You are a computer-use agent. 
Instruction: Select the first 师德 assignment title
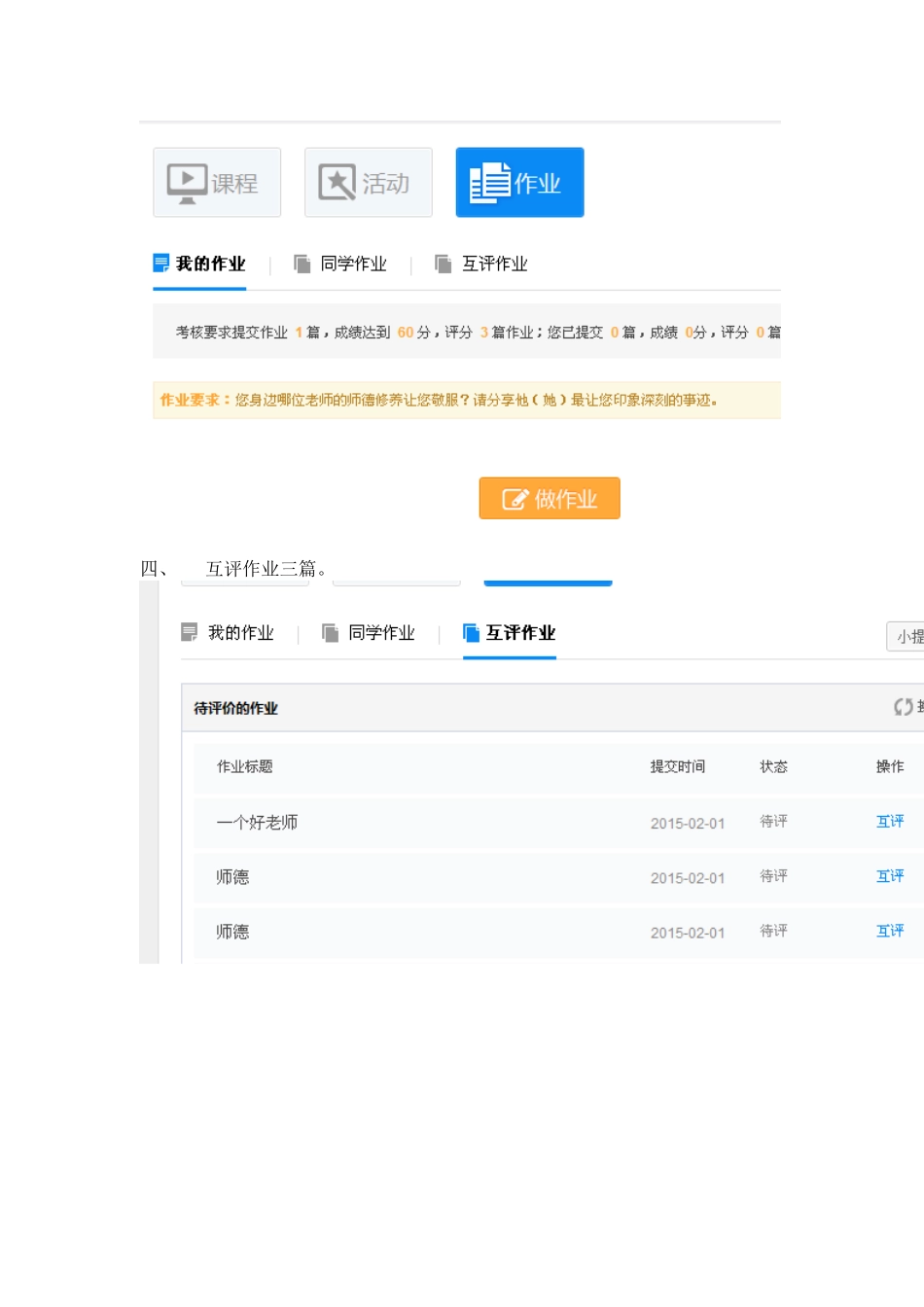pos(232,877)
